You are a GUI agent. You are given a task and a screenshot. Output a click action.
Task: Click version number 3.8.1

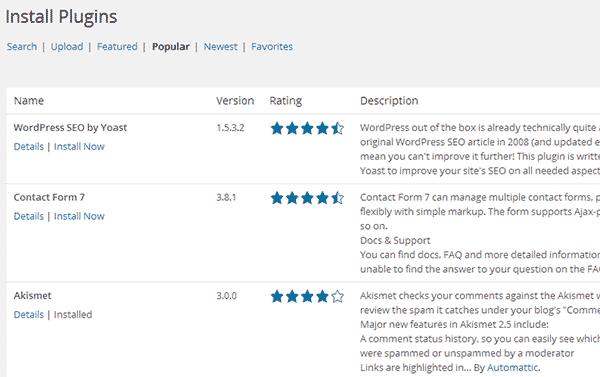[x=226, y=197]
